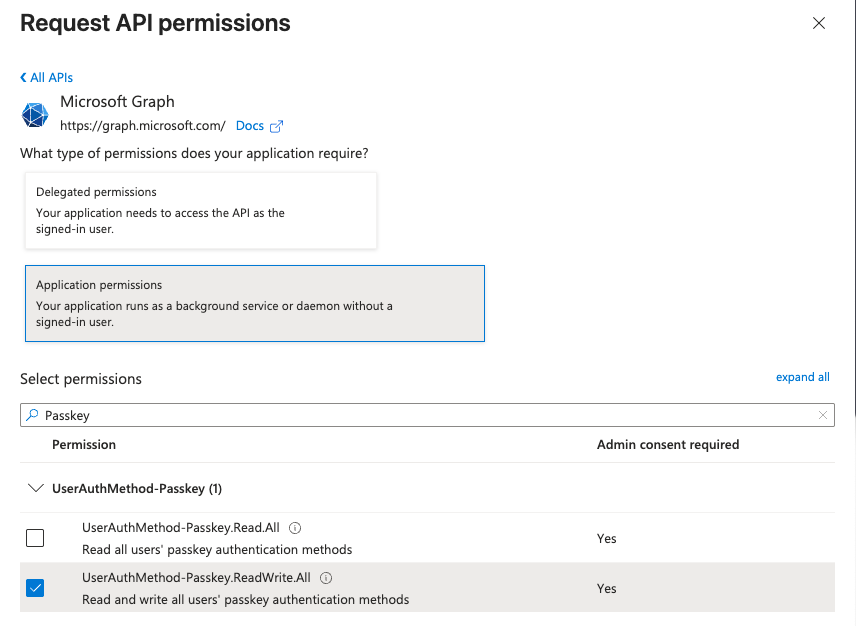Uncheck the UserAuthMethod-Passkey.ReadWrite.All checkbox

coord(35,588)
